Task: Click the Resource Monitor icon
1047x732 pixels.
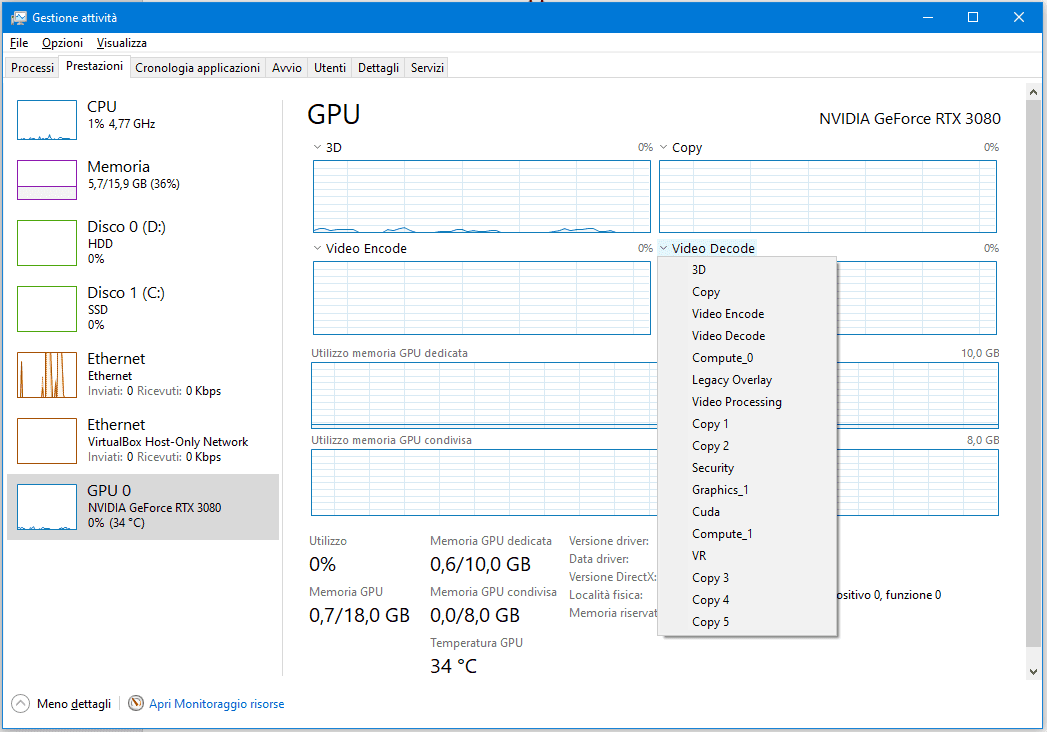Action: click(x=136, y=704)
